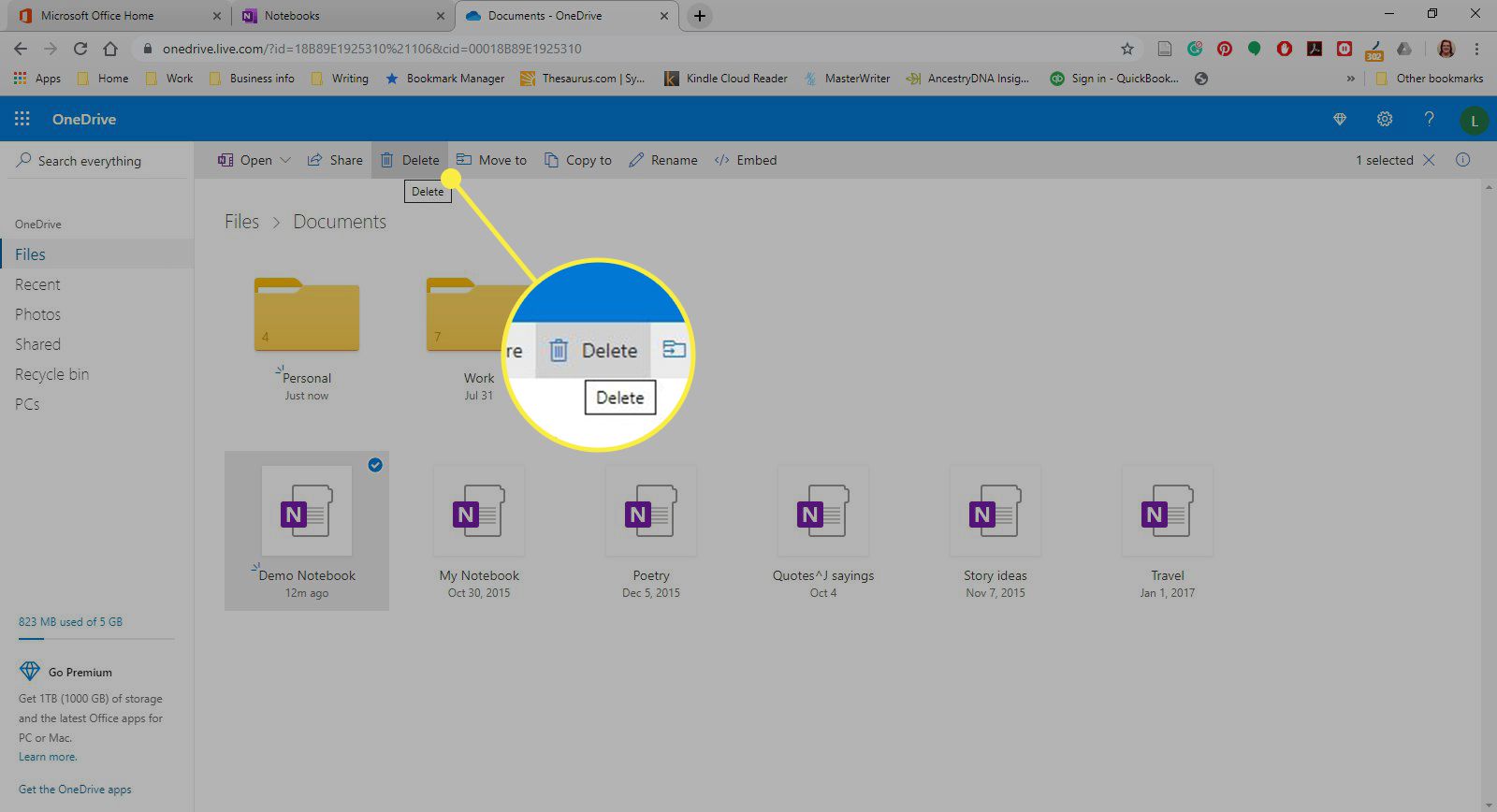Open the Bookmark Manager bookmark
The width and height of the screenshot is (1497, 812).
tap(444, 79)
